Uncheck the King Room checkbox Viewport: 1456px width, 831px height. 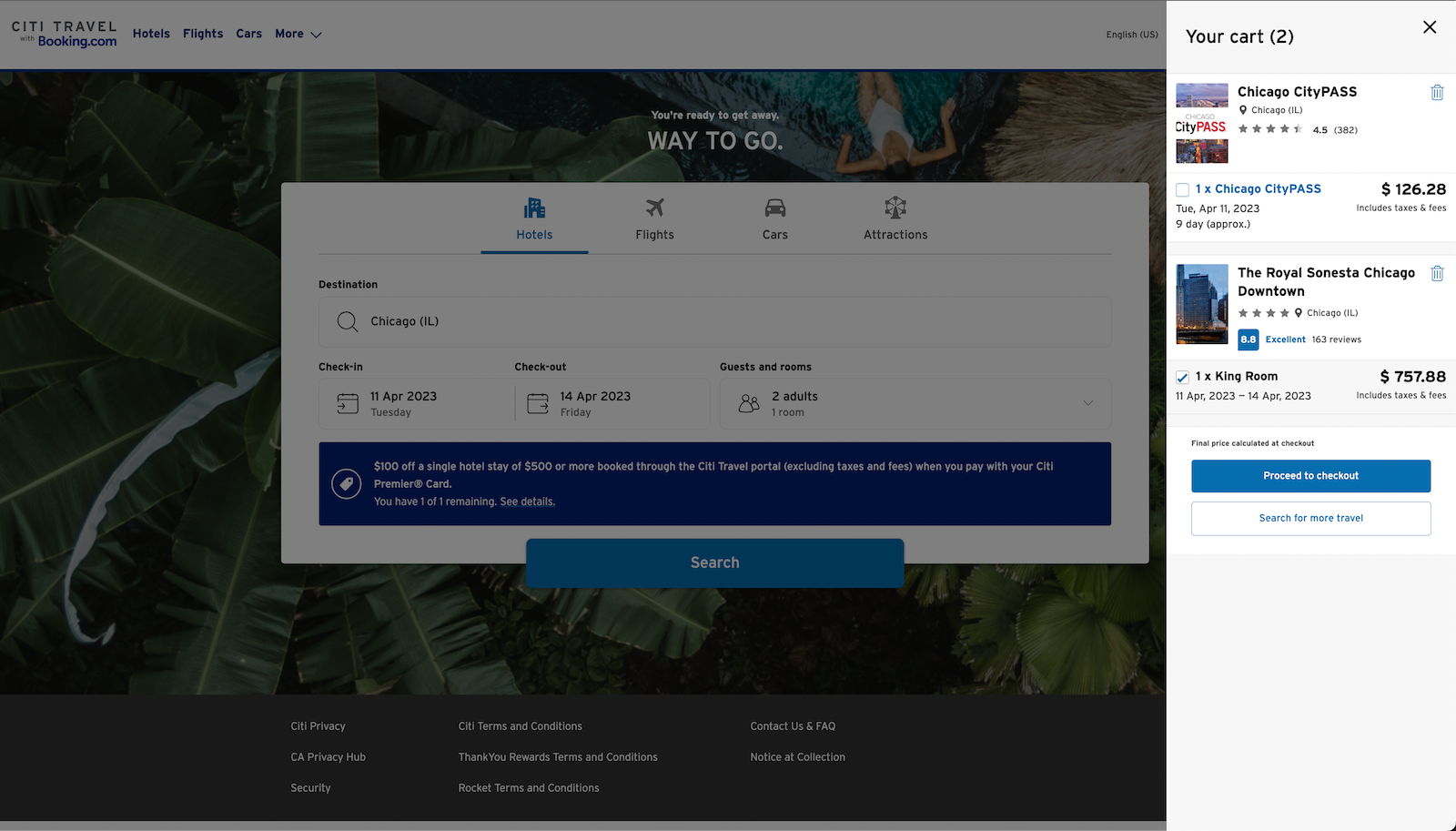pyautogui.click(x=1182, y=377)
